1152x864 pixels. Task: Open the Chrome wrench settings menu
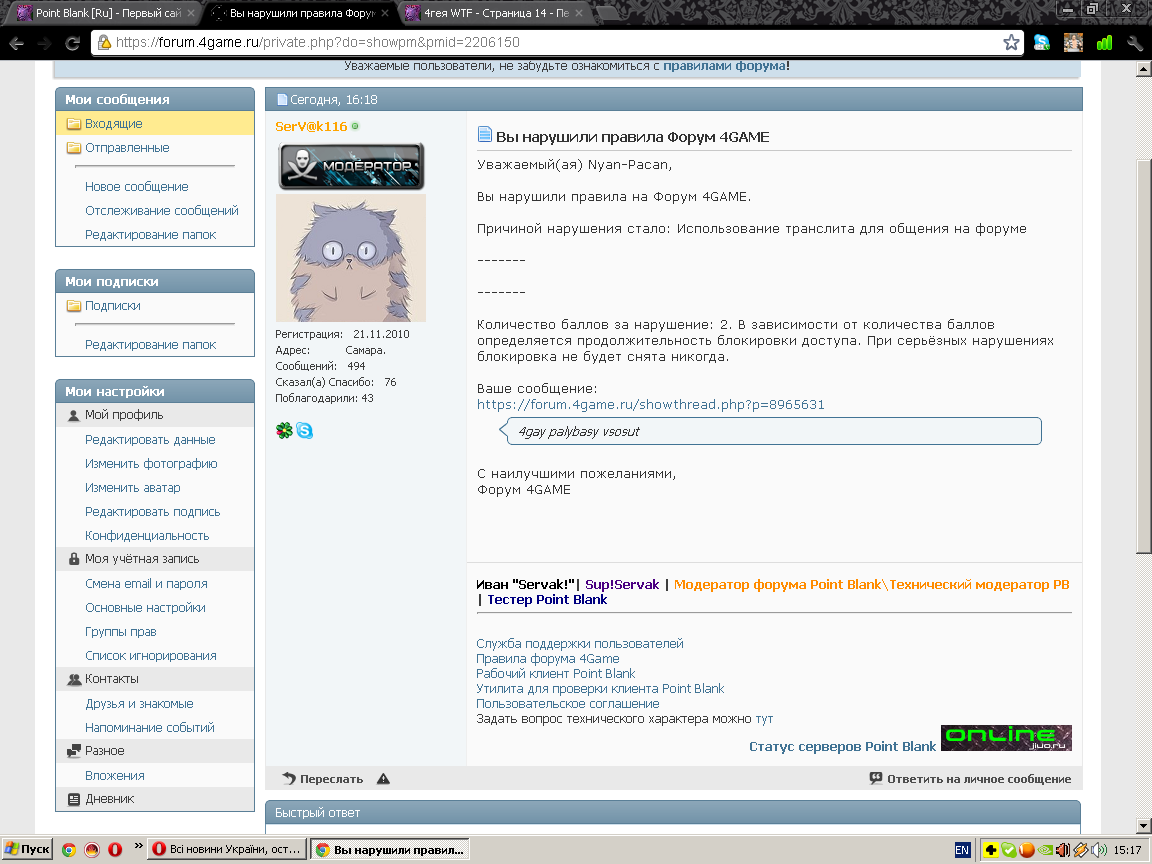tap(1134, 43)
